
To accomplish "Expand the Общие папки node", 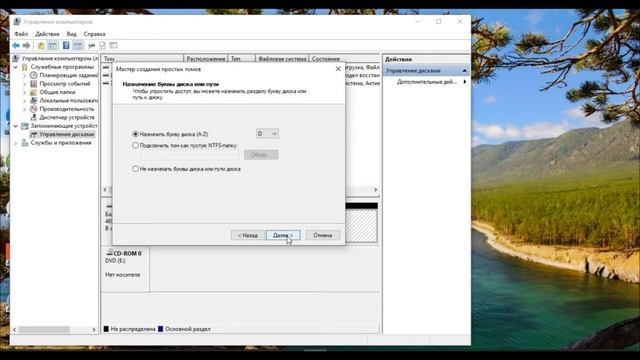I will [x=24, y=92].
